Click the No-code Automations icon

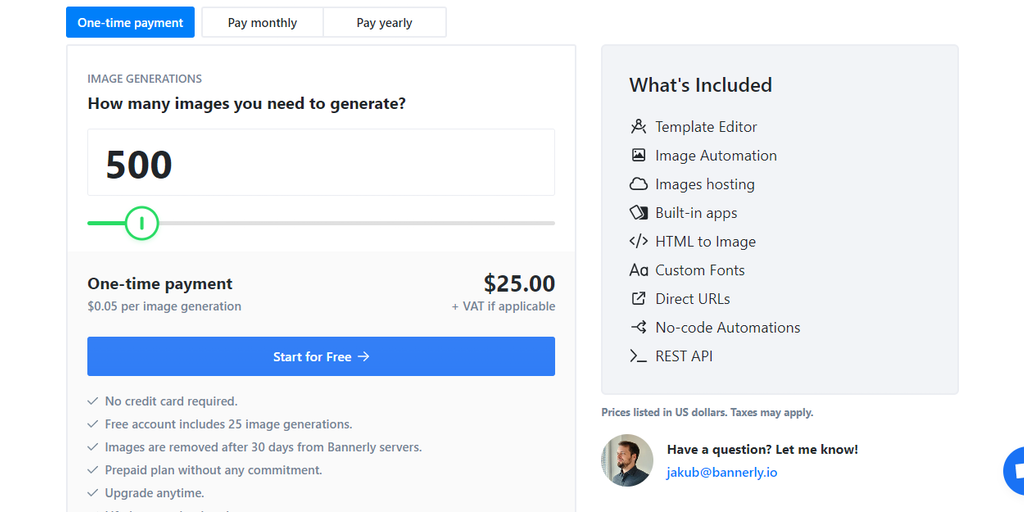[x=638, y=327]
